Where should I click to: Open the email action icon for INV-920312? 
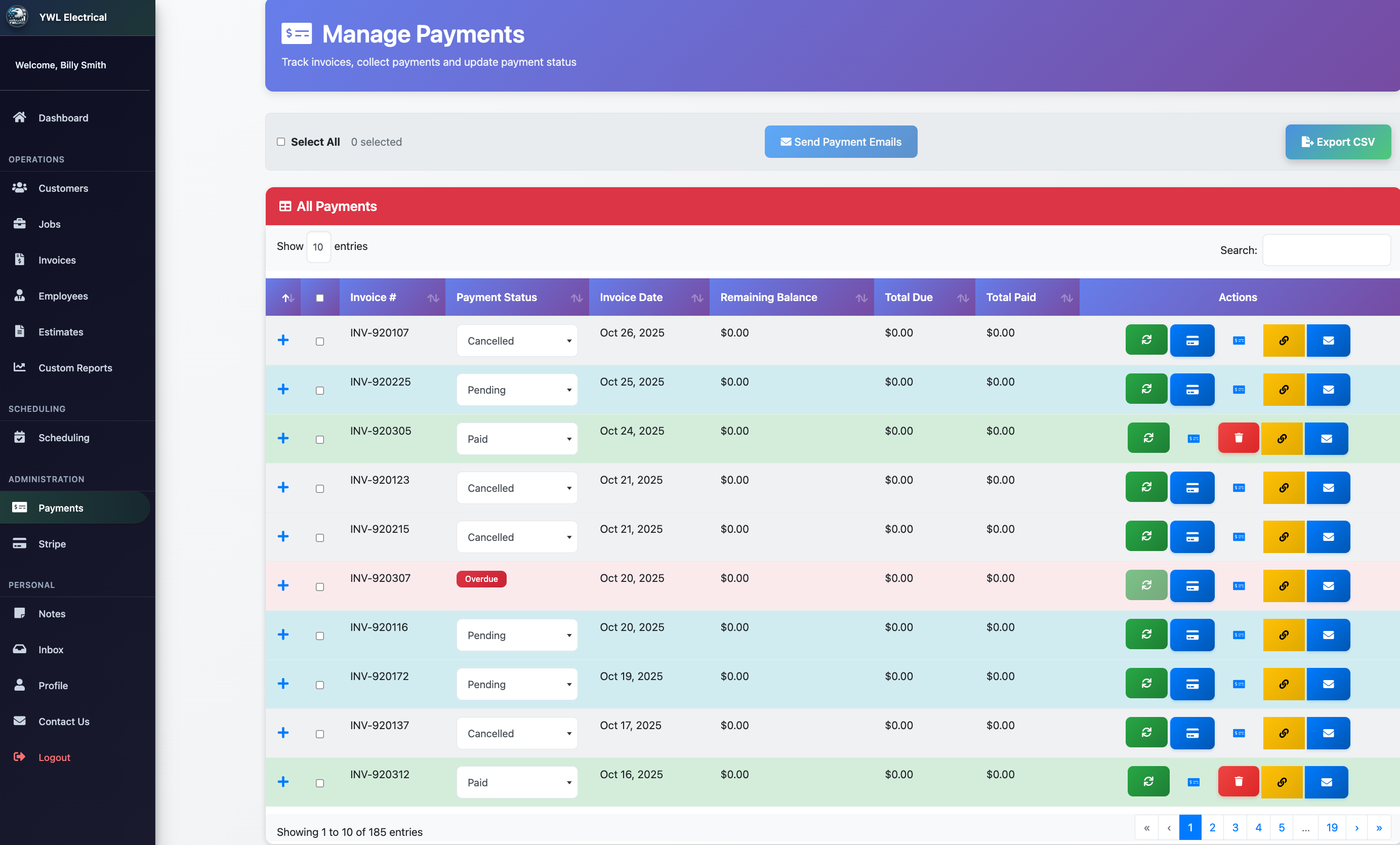1327,782
